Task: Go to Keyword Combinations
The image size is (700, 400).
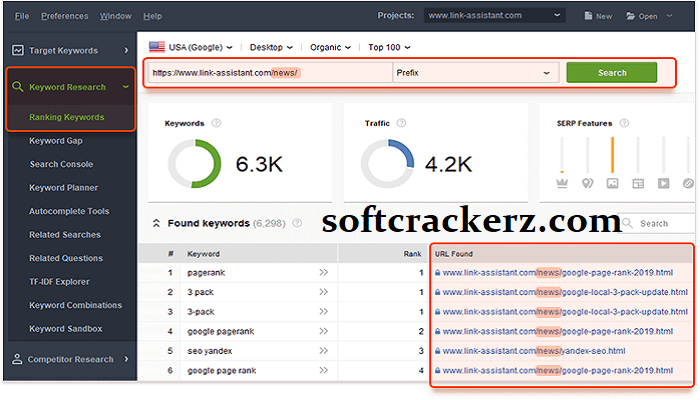Action: (75, 305)
